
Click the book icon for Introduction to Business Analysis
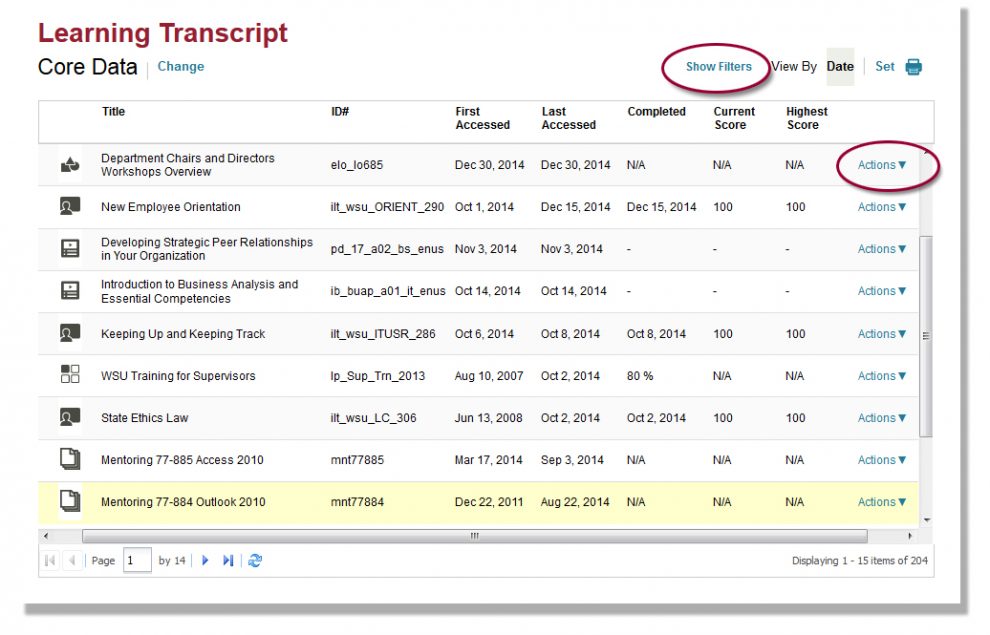[69, 290]
